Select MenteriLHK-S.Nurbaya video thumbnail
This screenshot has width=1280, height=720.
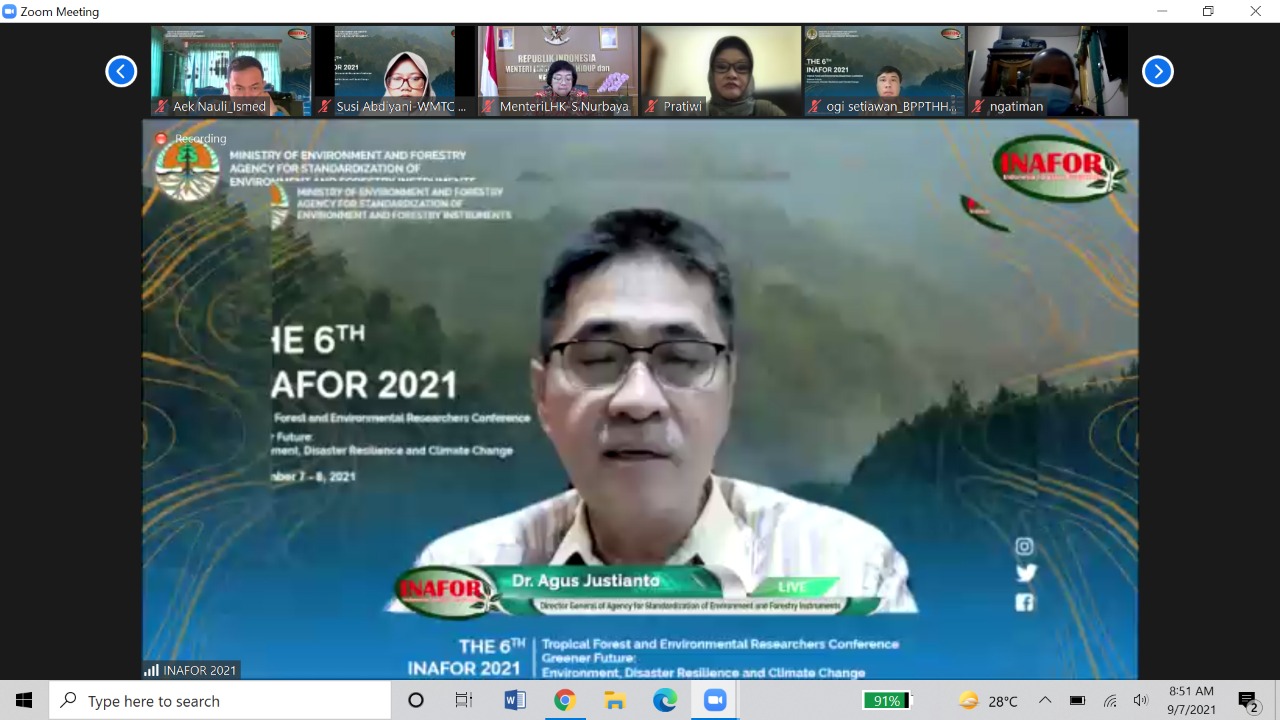[x=557, y=70]
